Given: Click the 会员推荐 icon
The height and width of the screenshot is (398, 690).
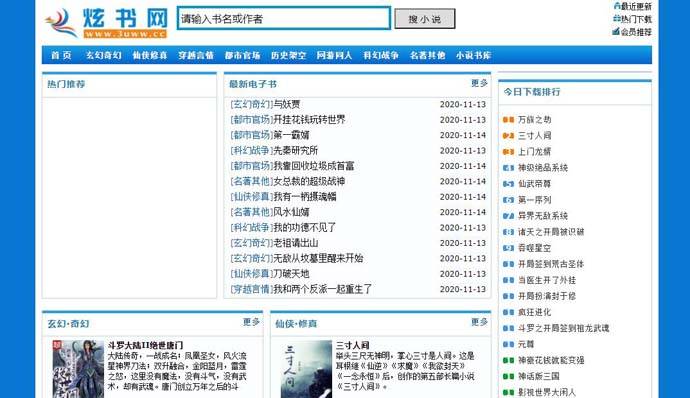Looking at the screenshot, I should click(x=616, y=31).
